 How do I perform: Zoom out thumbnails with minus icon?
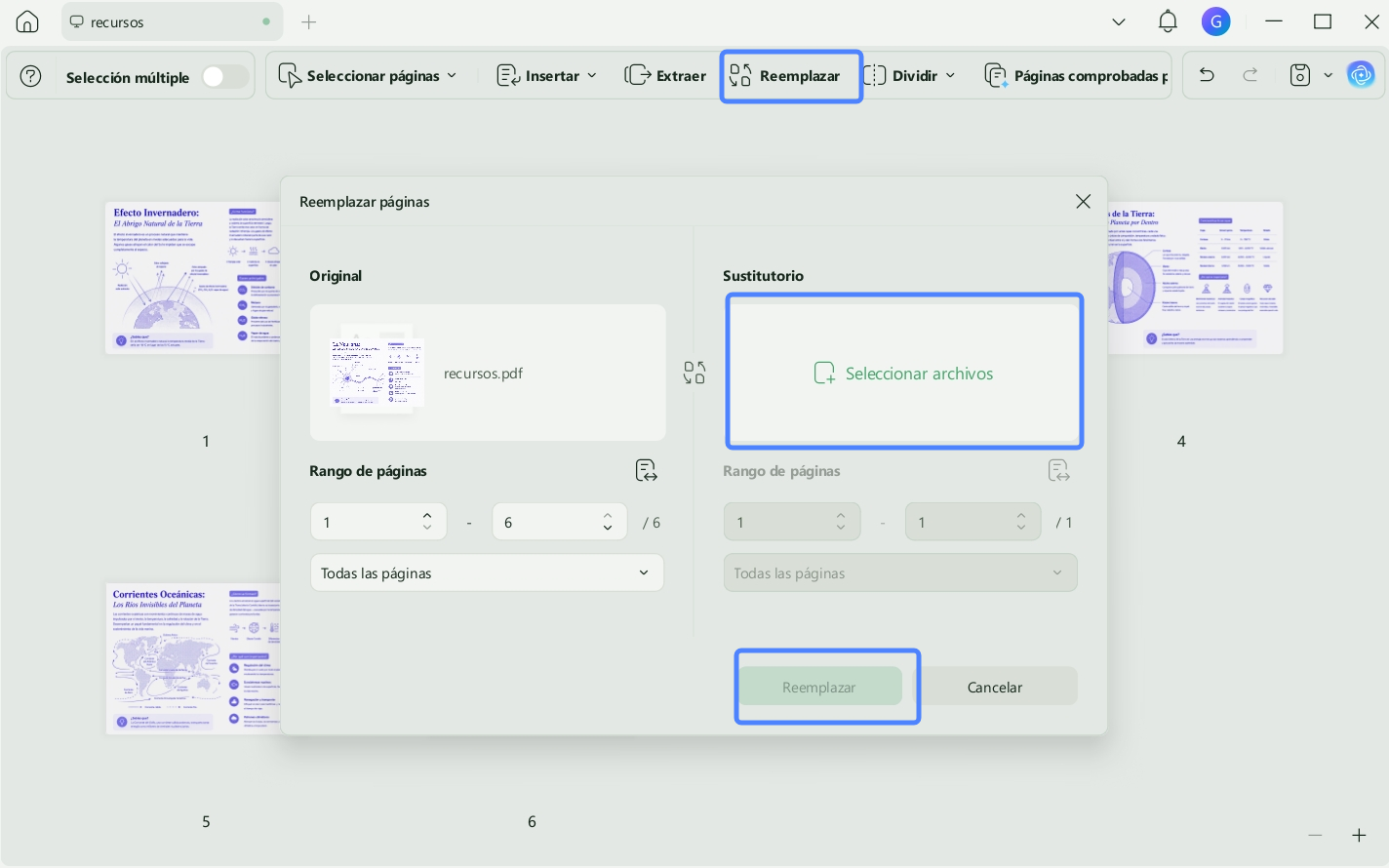[1315, 835]
